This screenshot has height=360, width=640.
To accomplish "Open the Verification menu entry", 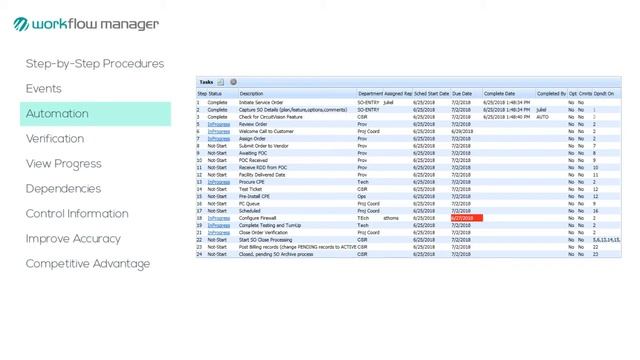I will coord(55,139).
